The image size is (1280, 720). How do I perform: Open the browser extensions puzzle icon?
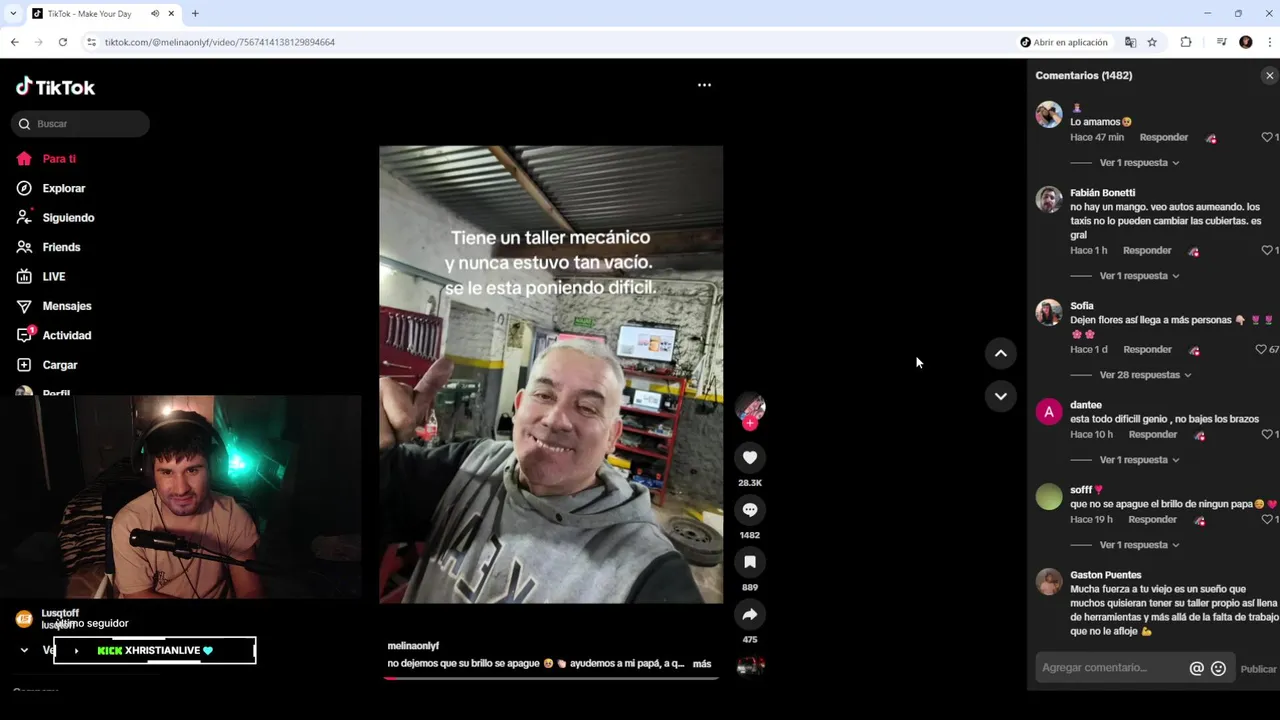point(1186,42)
